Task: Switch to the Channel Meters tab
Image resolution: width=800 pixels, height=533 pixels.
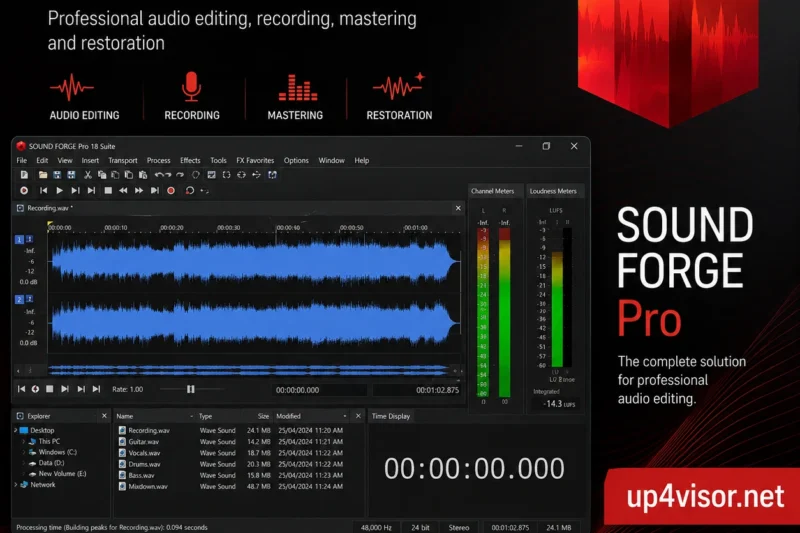Action: click(x=493, y=191)
